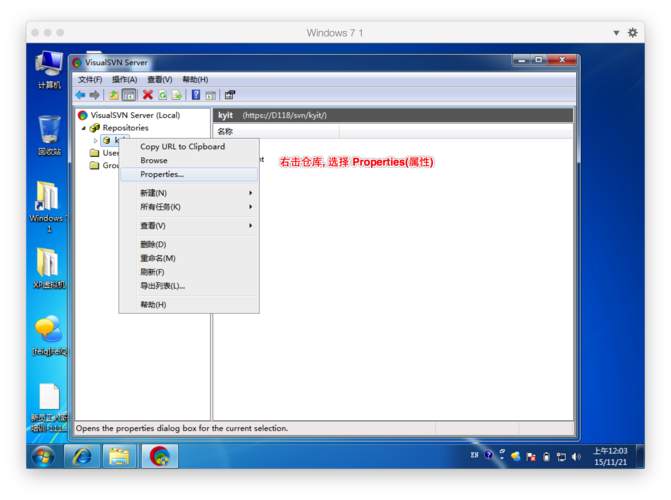Click the blue Help question mark toolbar icon

click(x=196, y=95)
